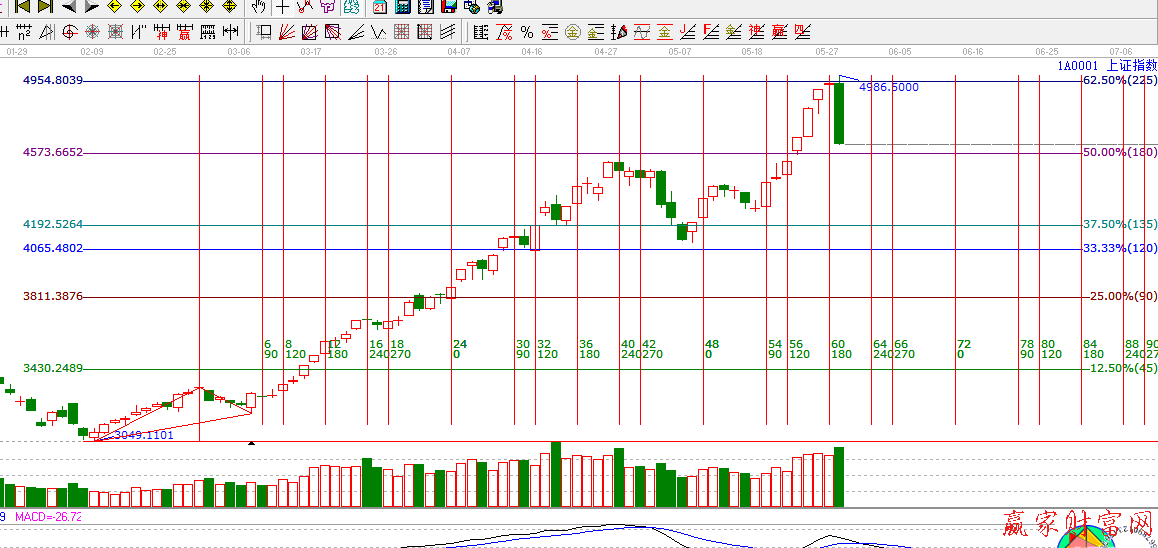
Task: Select the 62.50%(225) level label
Action: 1120,80
